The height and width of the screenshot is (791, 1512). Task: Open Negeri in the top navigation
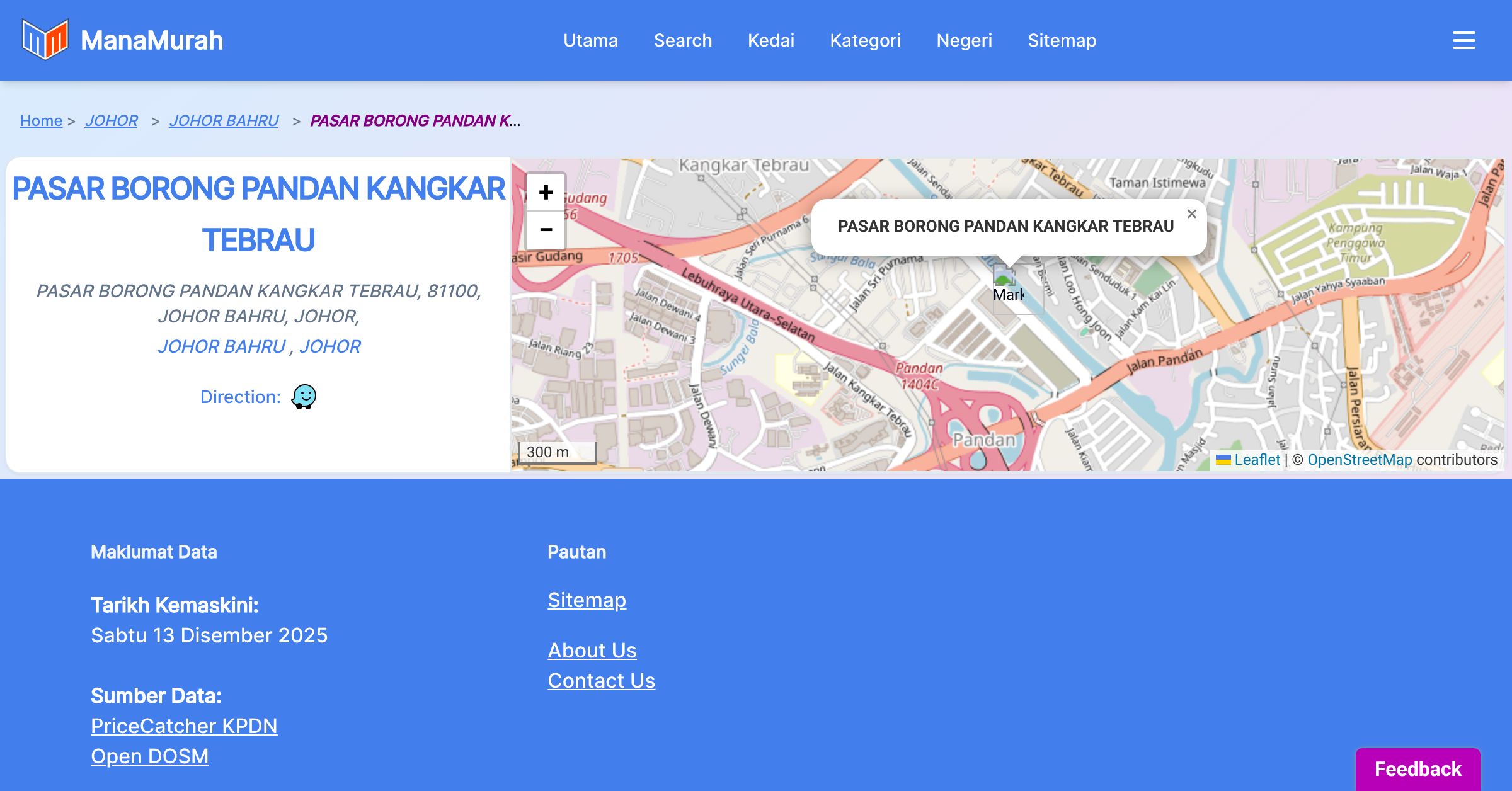coord(964,40)
